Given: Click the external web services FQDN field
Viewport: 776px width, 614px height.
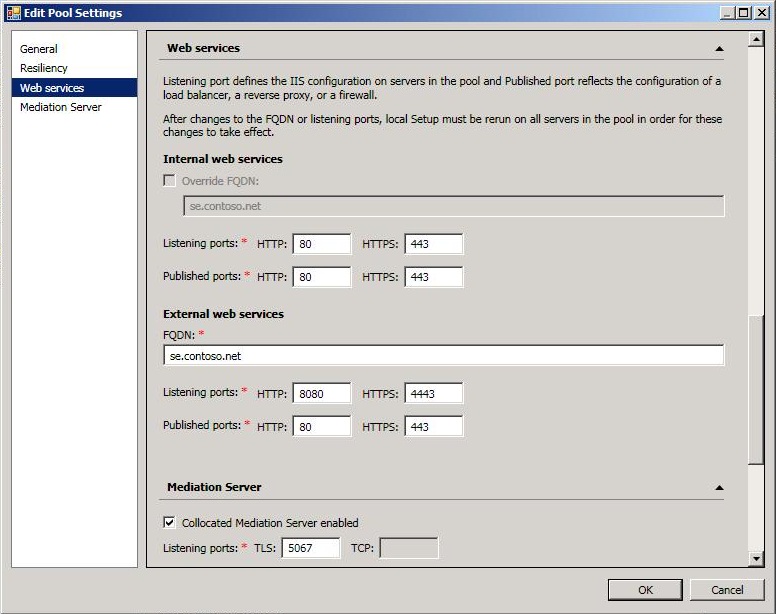Looking at the screenshot, I should (443, 356).
